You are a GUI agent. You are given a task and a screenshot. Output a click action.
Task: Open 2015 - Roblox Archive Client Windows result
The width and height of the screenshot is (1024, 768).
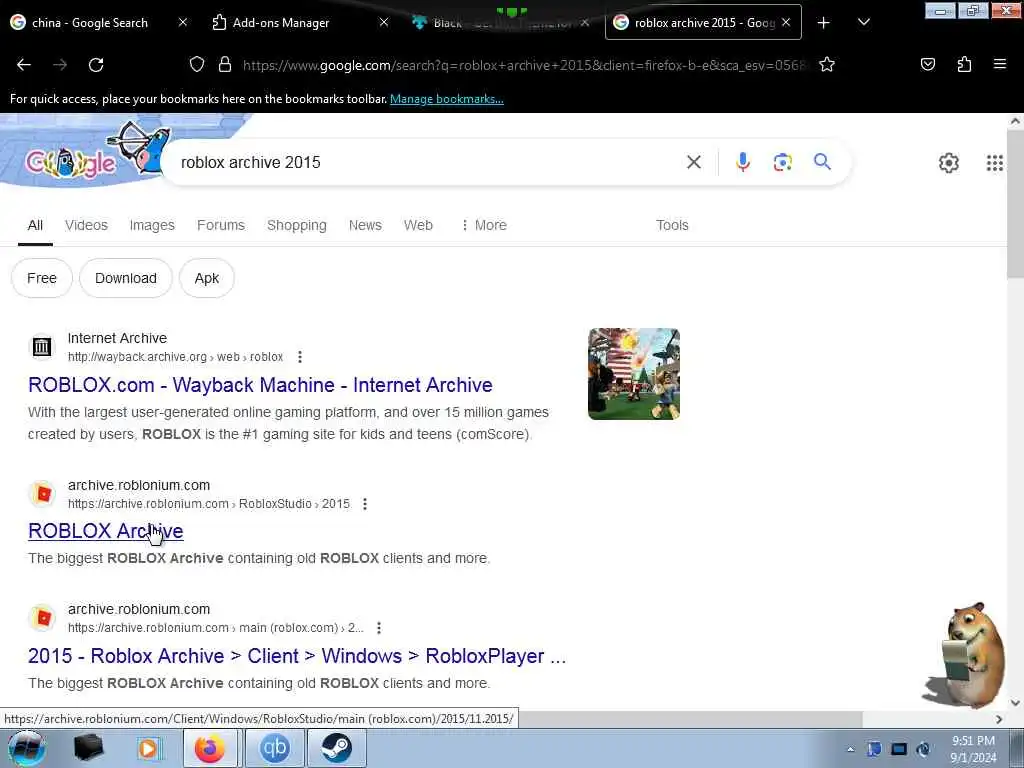(x=296, y=656)
